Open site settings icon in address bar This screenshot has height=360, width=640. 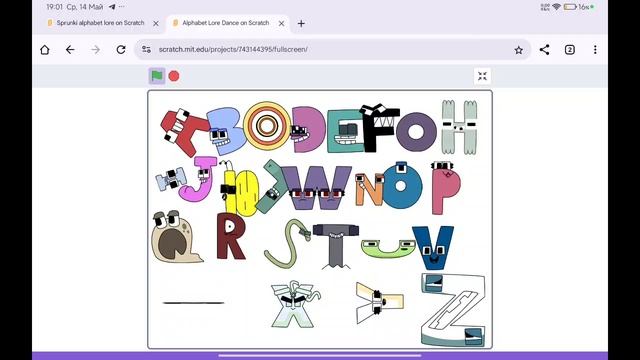click(147, 49)
